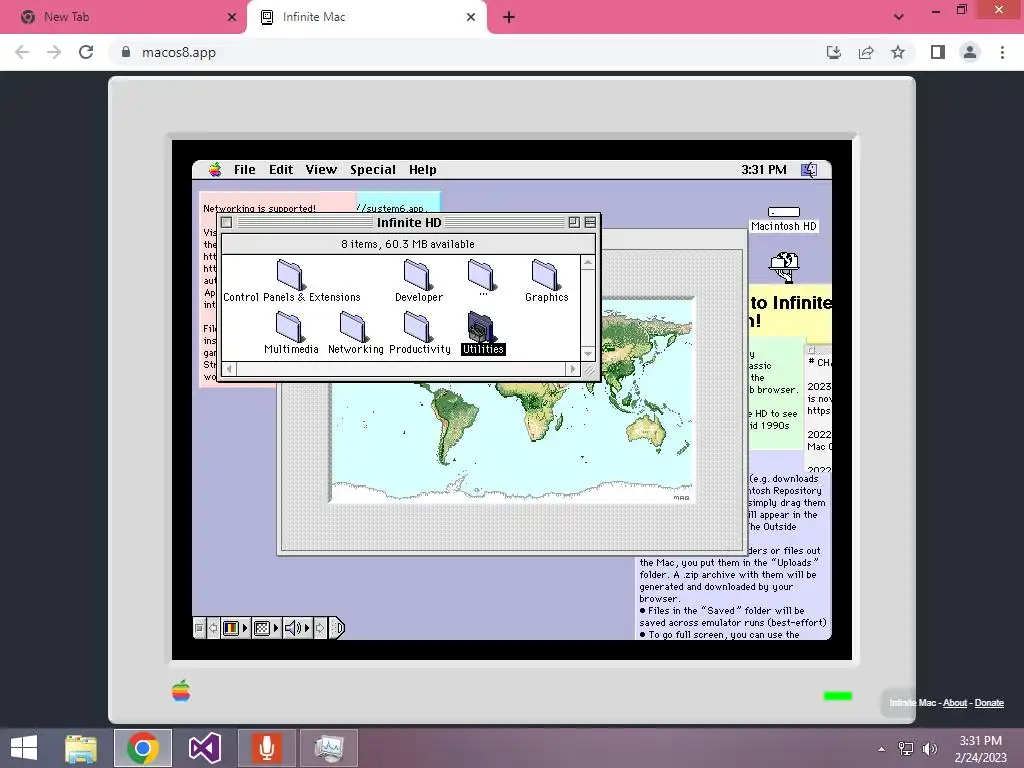Click the install app icon in address bar
Screen dimensions: 1024x768
point(834,52)
